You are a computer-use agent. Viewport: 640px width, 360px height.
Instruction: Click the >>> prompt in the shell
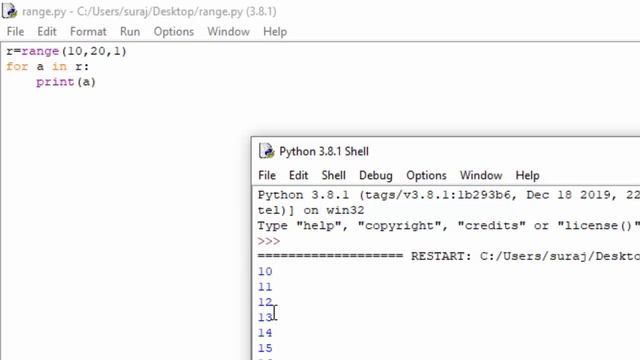(269, 241)
